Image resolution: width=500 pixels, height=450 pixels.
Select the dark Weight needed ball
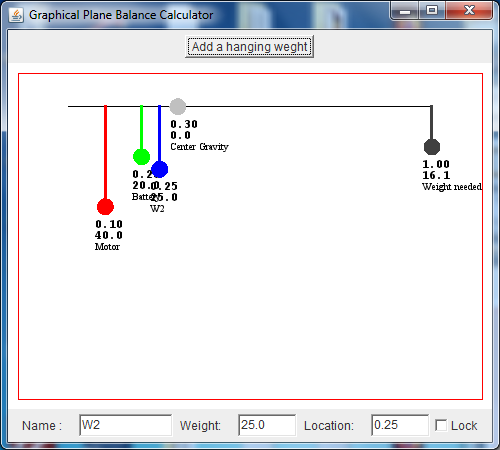(432, 147)
